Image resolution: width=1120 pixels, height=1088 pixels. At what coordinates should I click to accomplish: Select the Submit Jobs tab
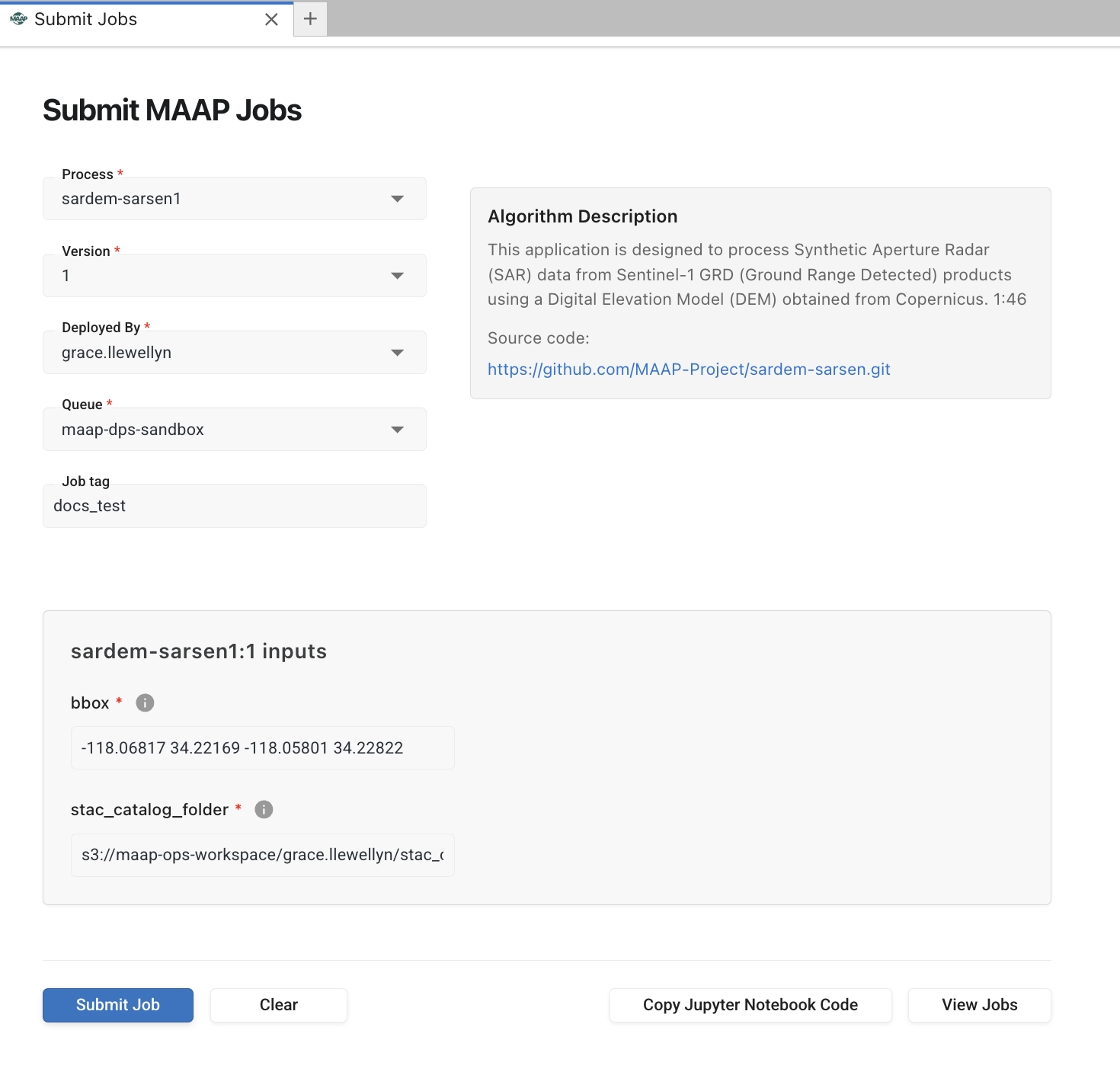(146, 19)
